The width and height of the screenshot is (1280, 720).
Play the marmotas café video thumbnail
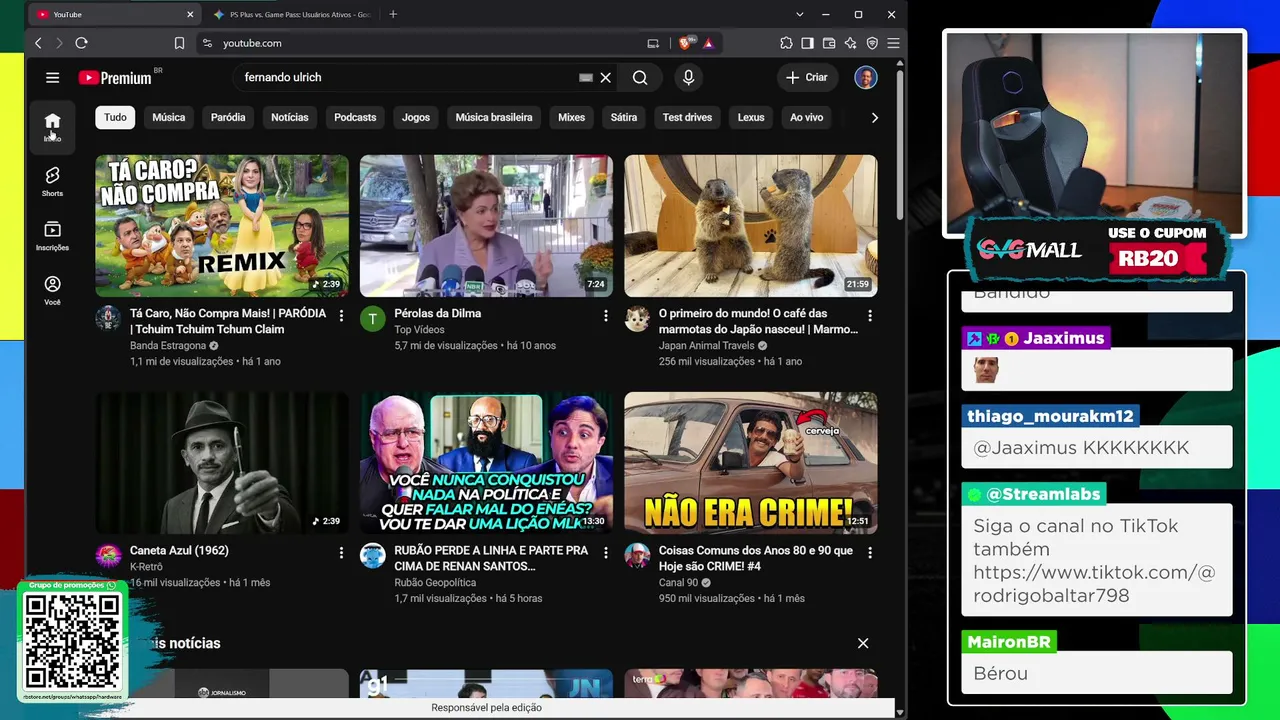[751, 225]
